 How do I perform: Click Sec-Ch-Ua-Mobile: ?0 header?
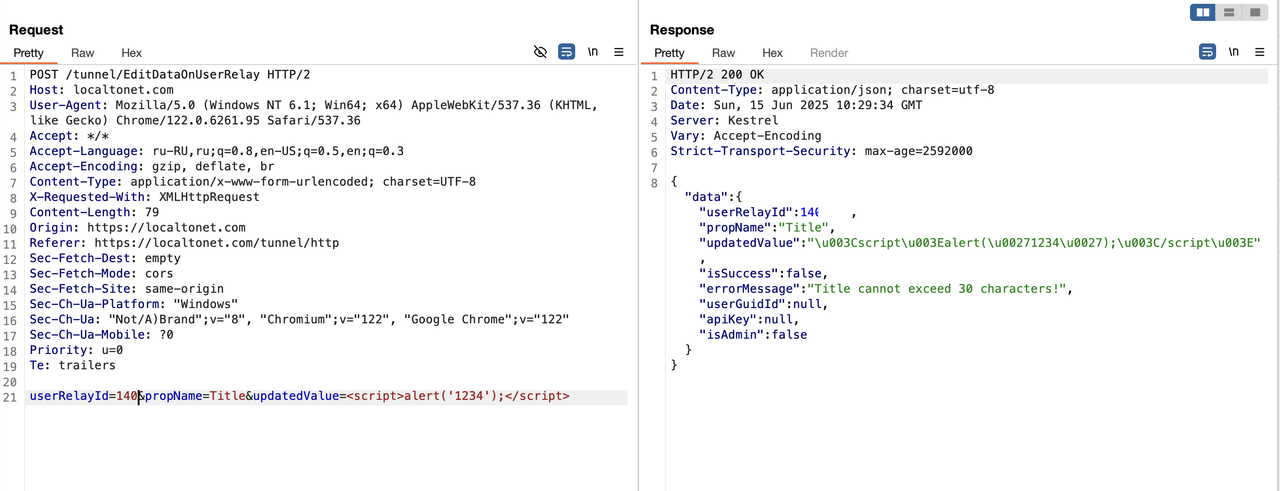click(101, 334)
